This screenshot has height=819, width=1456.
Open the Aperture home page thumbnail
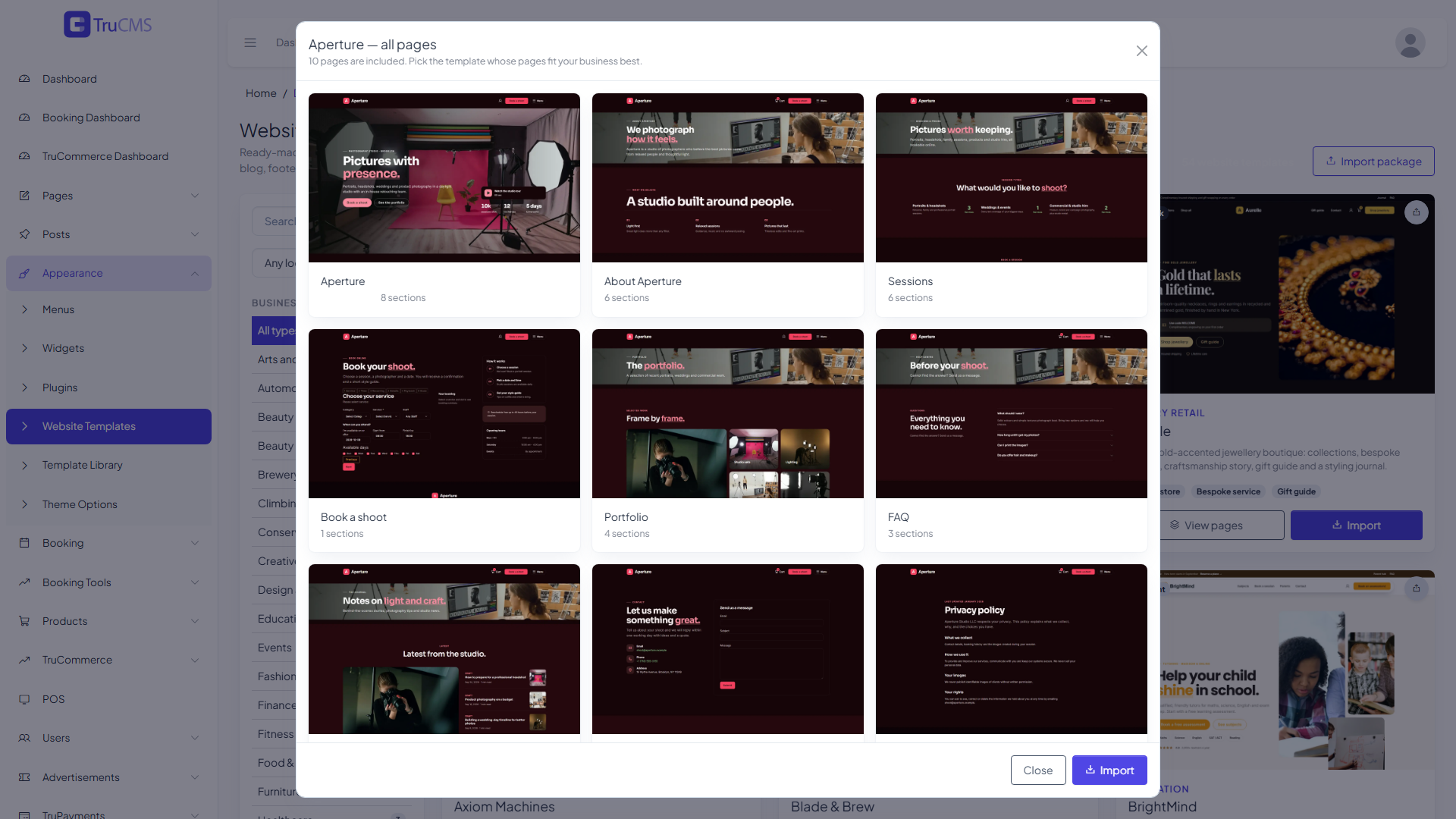click(444, 177)
